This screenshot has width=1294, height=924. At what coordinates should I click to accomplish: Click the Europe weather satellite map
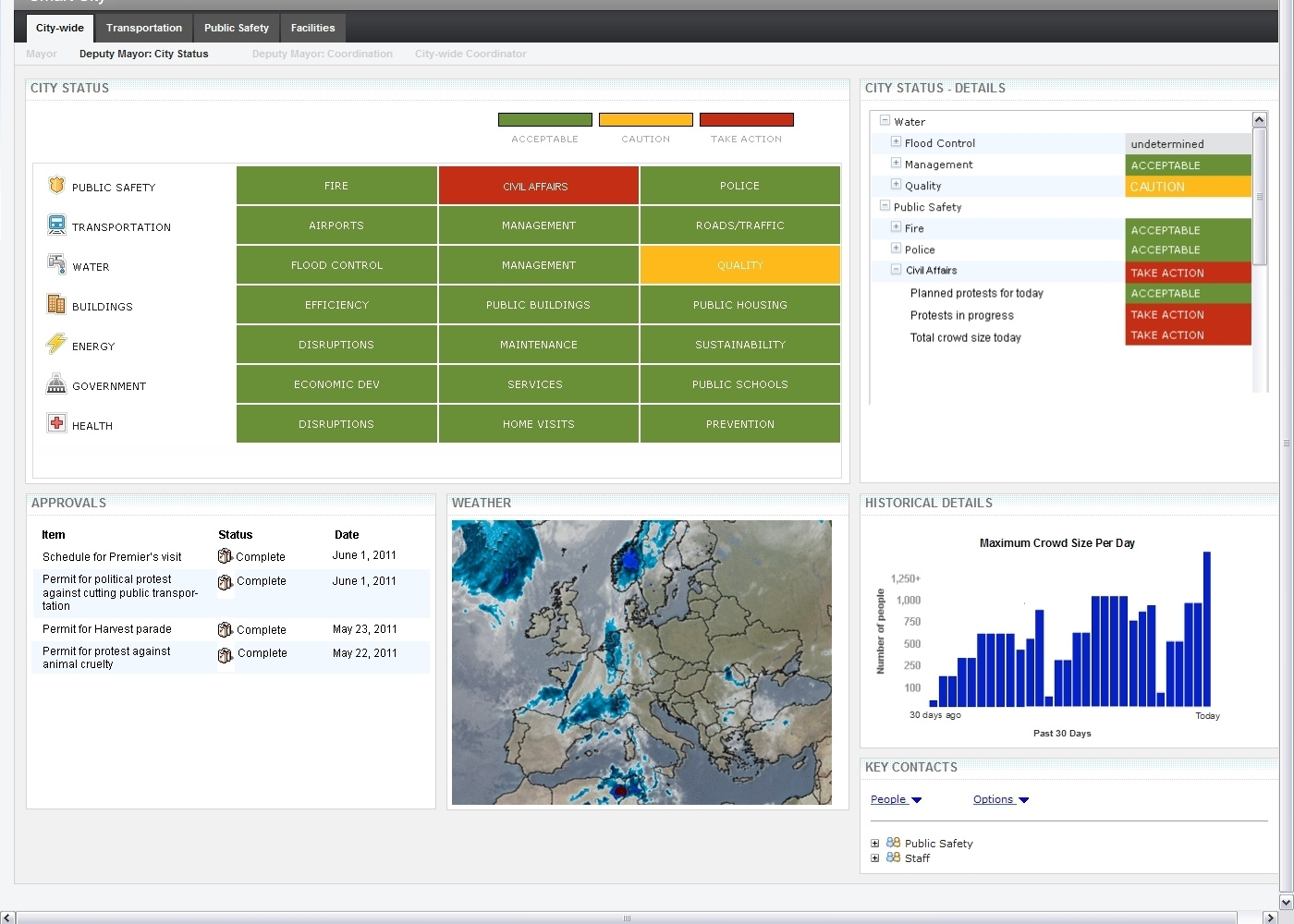coord(641,662)
